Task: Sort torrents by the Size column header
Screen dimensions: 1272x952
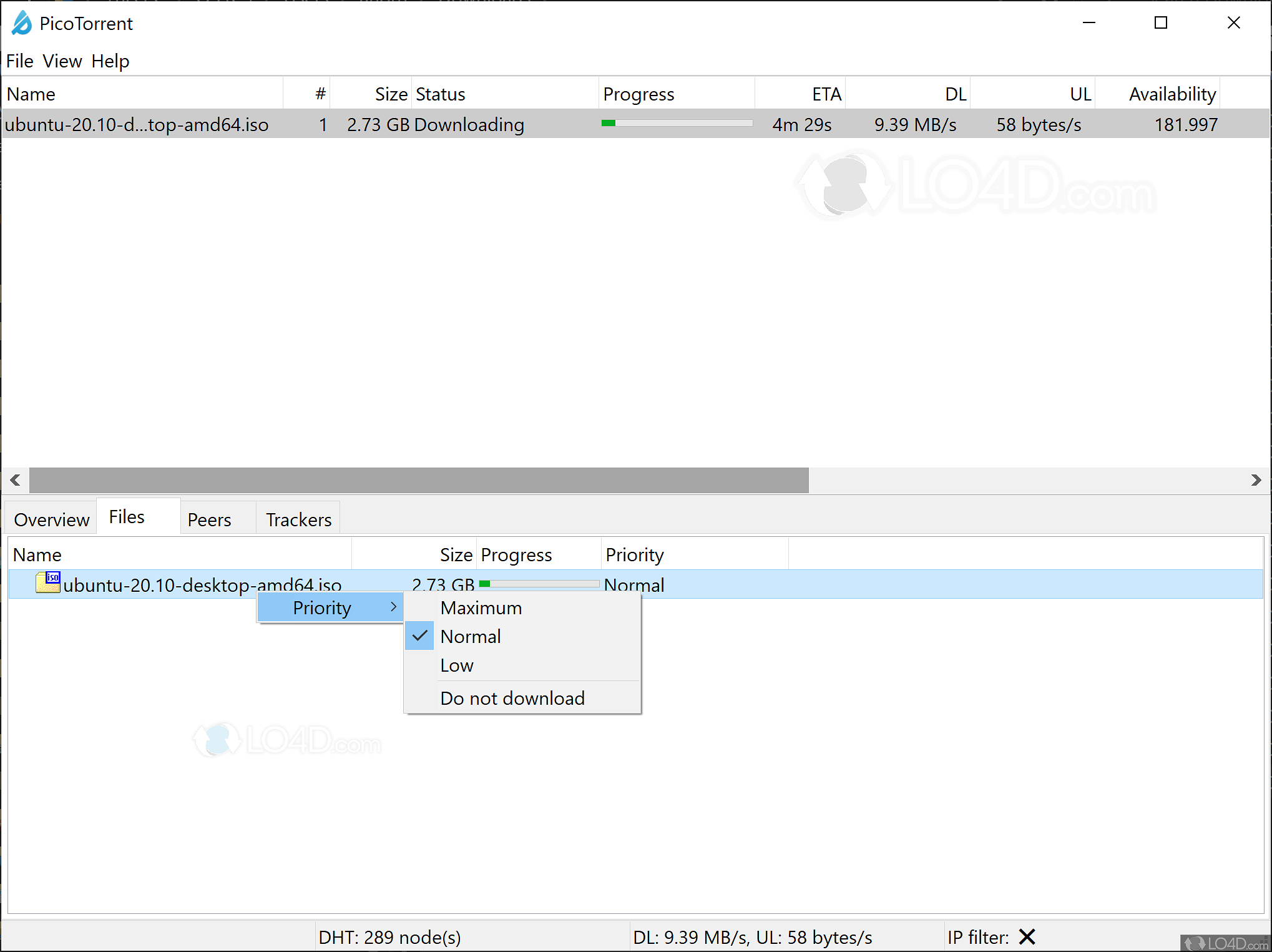Action: point(391,93)
